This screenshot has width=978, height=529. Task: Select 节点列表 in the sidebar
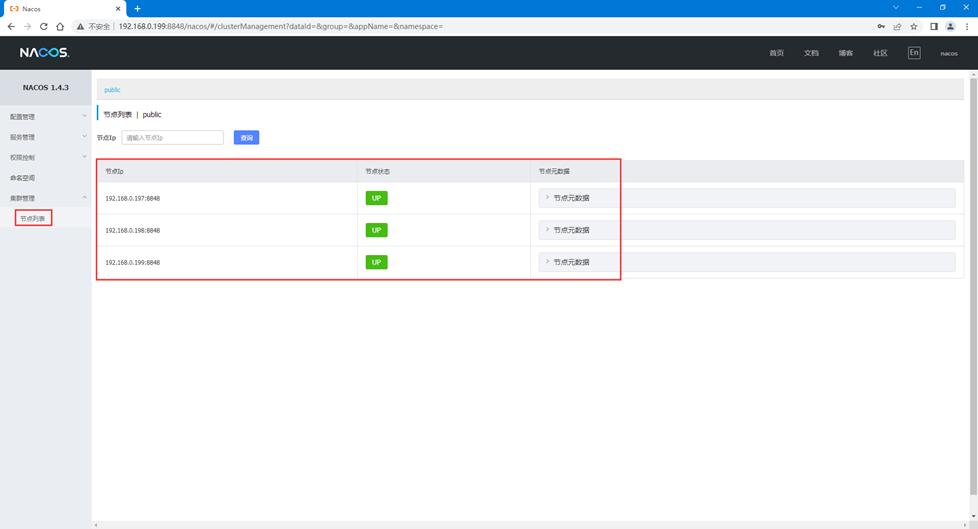pyautogui.click(x=33, y=218)
